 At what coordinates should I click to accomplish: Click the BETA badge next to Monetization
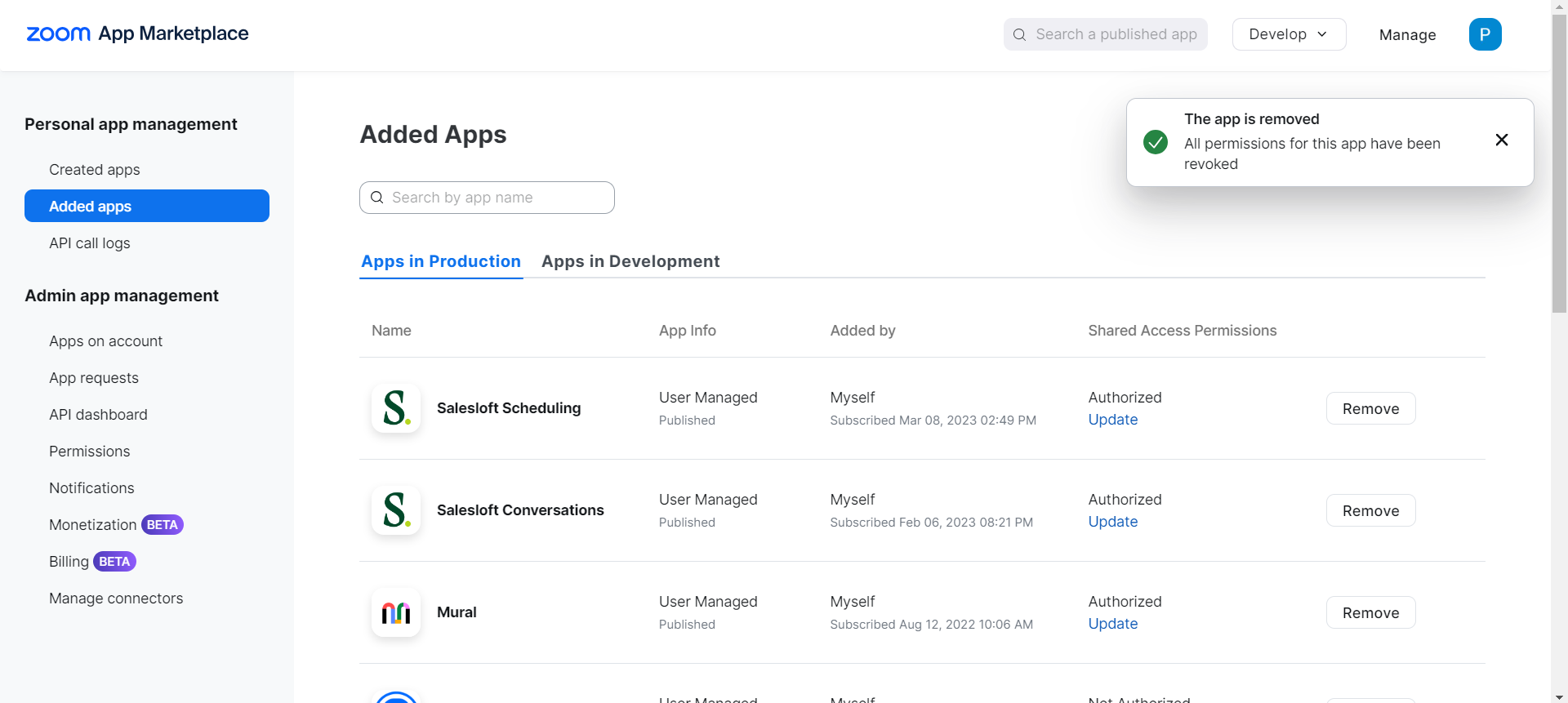pyautogui.click(x=163, y=525)
